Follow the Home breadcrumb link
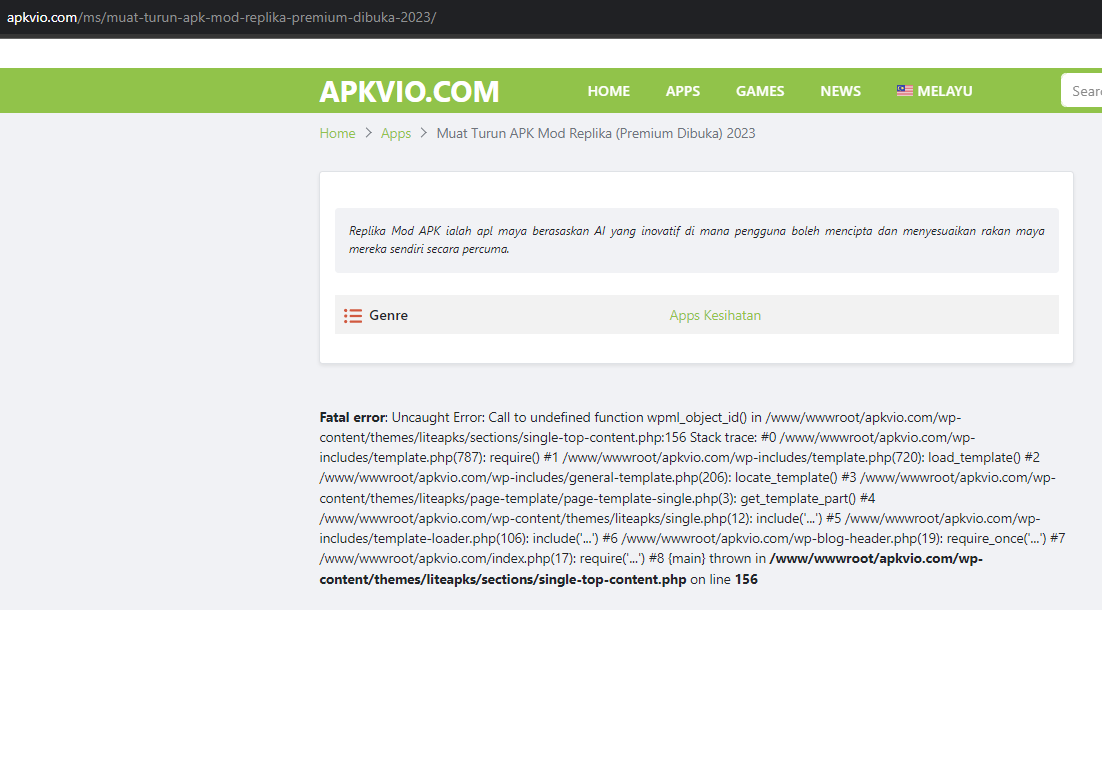 (x=337, y=134)
